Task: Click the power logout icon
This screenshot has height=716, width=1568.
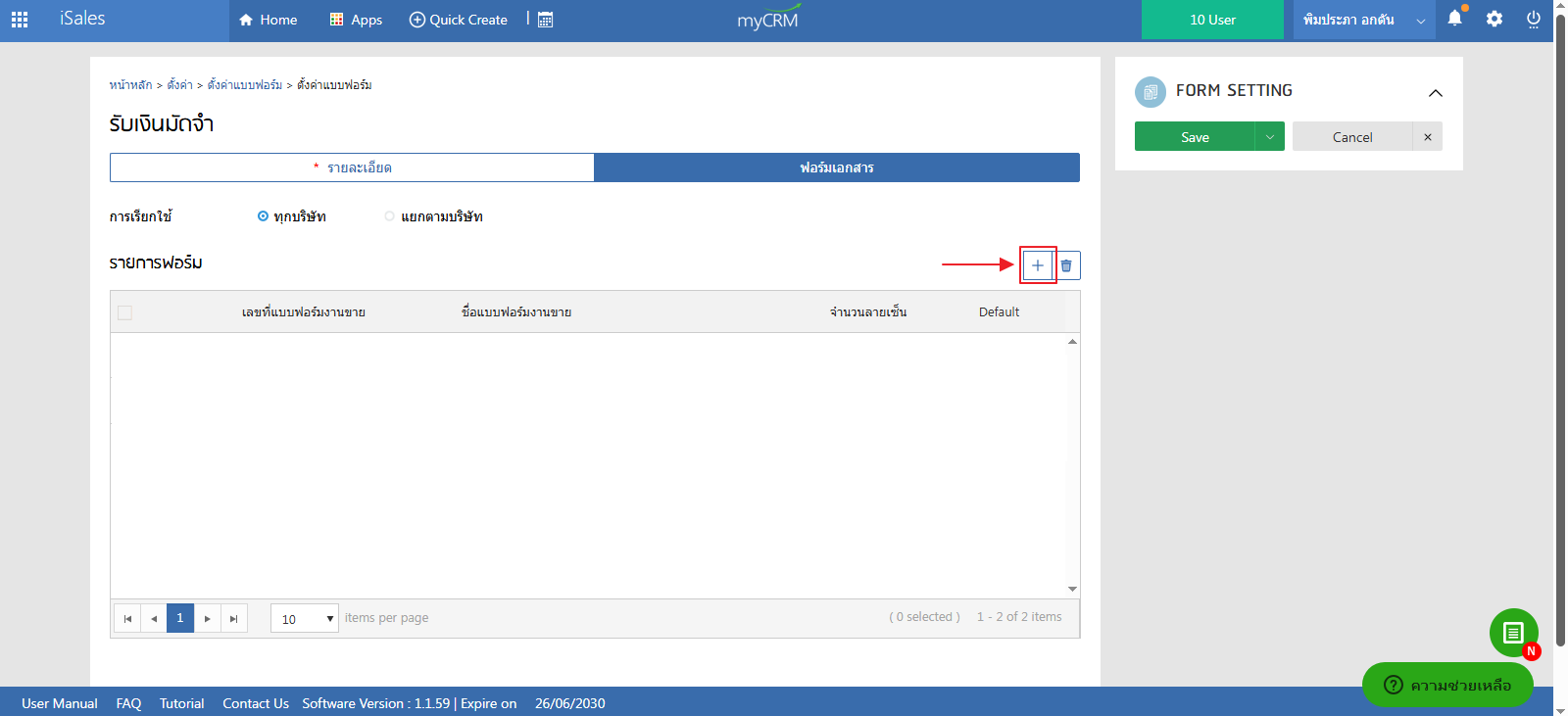Action: click(1533, 19)
